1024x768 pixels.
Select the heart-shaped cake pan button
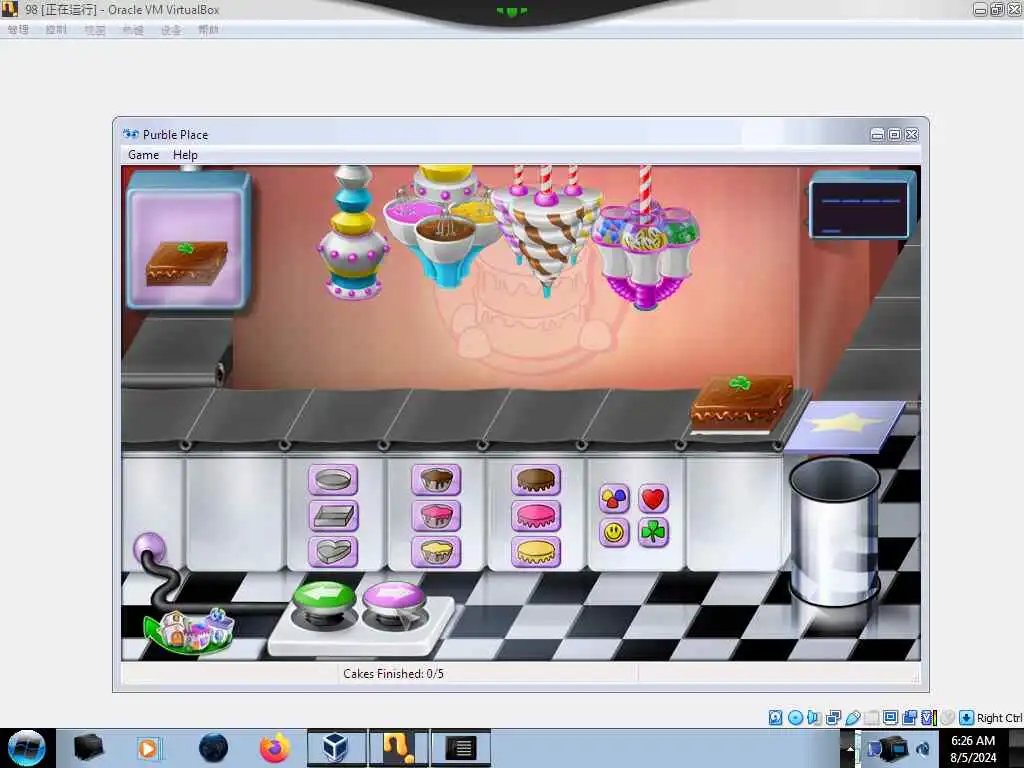[332, 552]
